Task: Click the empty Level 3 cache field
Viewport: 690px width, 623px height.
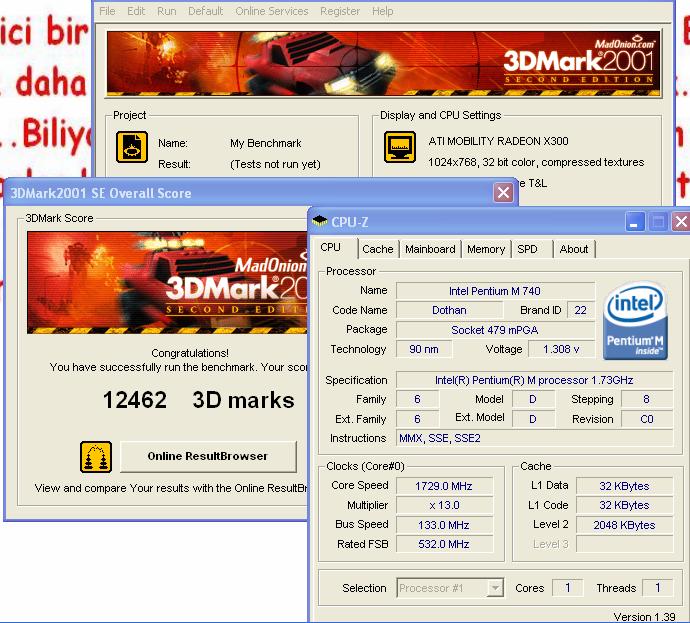Action: pos(624,544)
